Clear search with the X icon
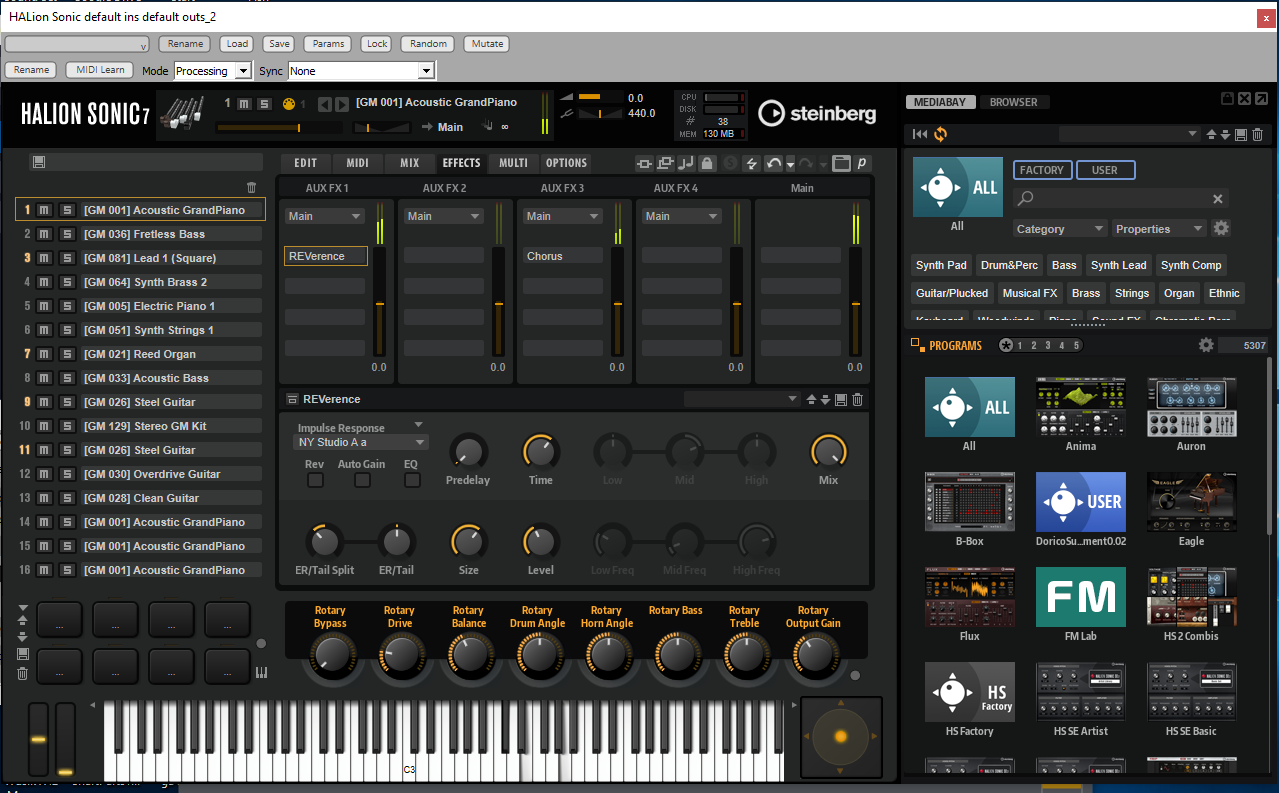This screenshot has height=793, width=1279. [1218, 199]
